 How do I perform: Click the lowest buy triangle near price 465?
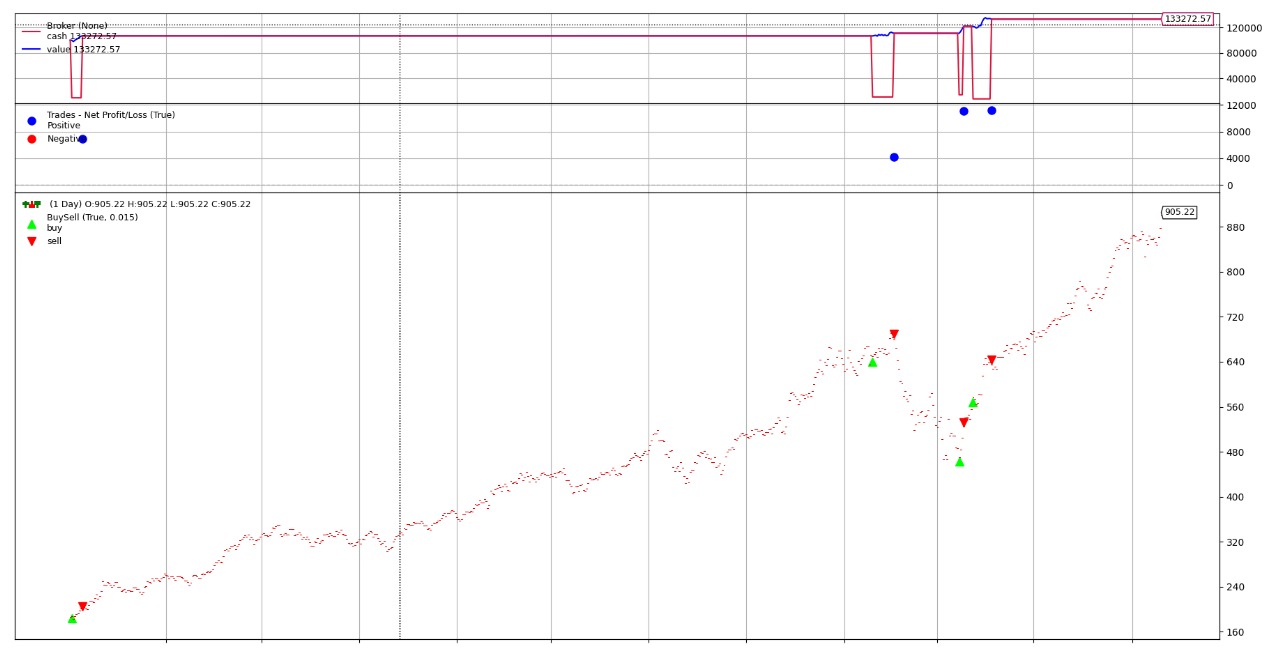(x=959, y=461)
